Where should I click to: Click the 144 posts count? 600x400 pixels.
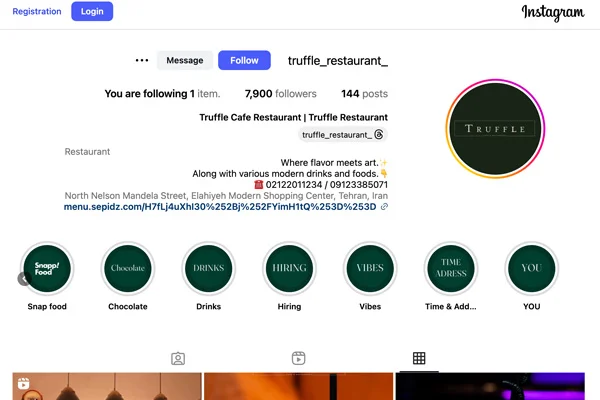tap(364, 94)
